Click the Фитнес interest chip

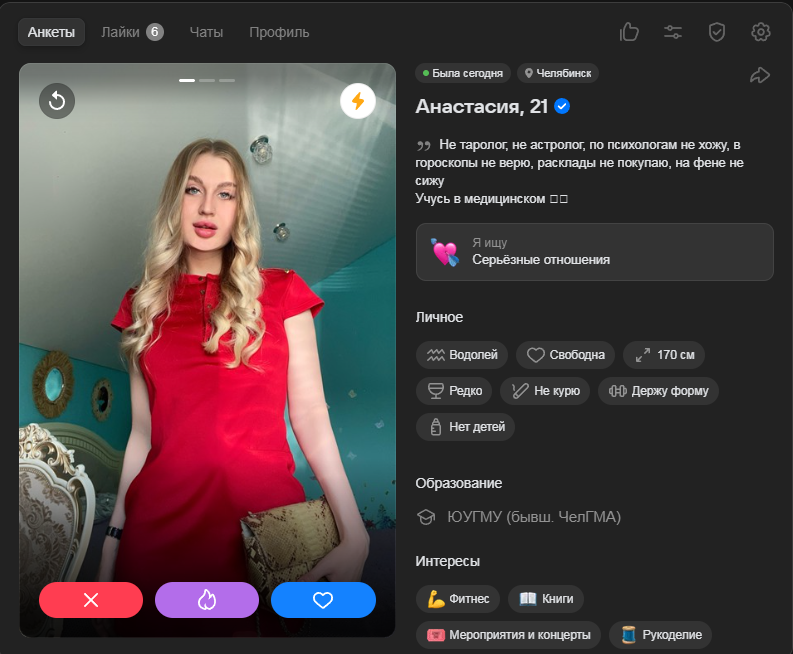458,599
